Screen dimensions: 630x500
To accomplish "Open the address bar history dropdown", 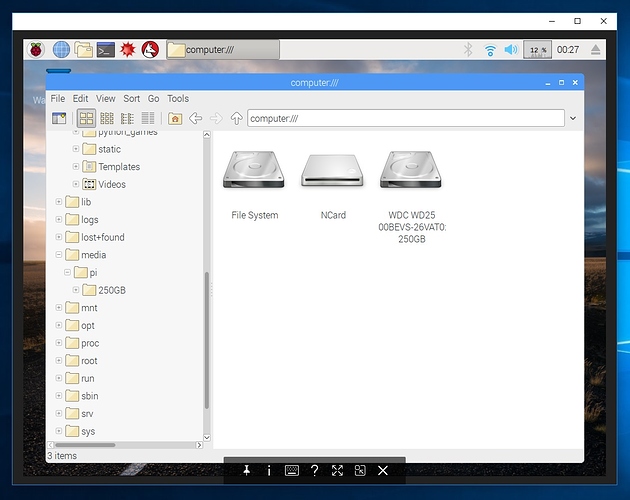I will 573,118.
